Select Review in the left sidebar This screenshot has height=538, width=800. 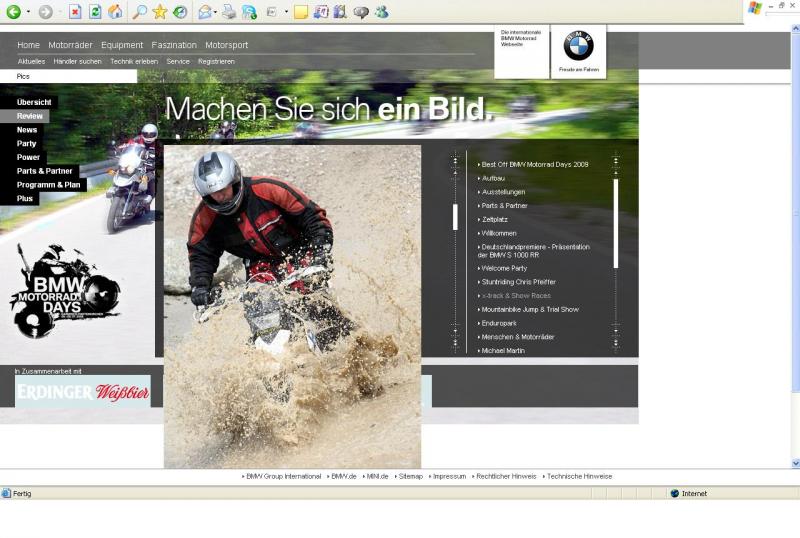point(30,116)
